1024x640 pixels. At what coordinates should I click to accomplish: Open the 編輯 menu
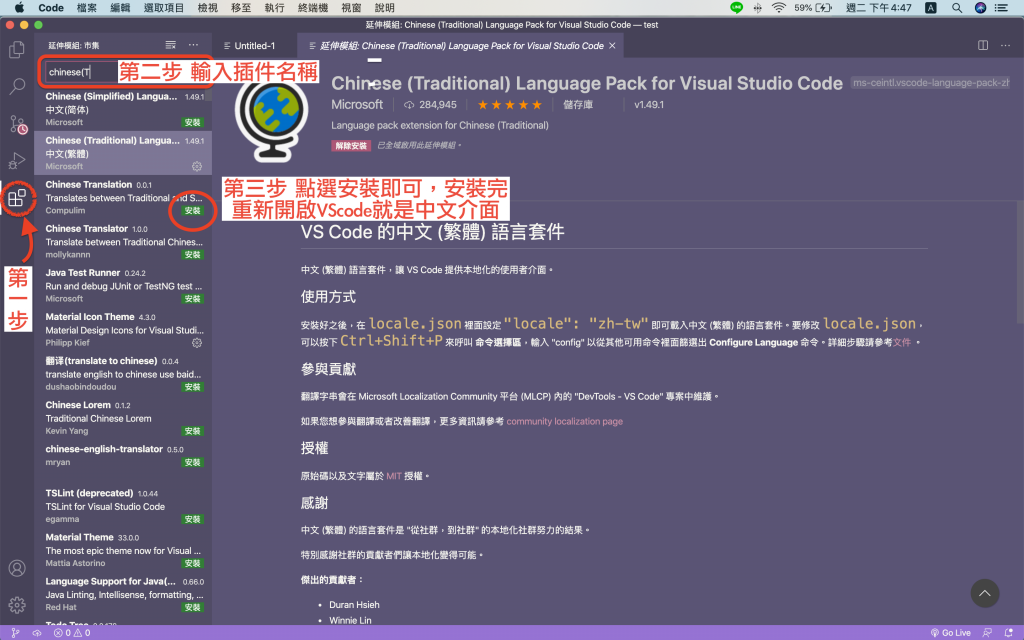[x=120, y=8]
